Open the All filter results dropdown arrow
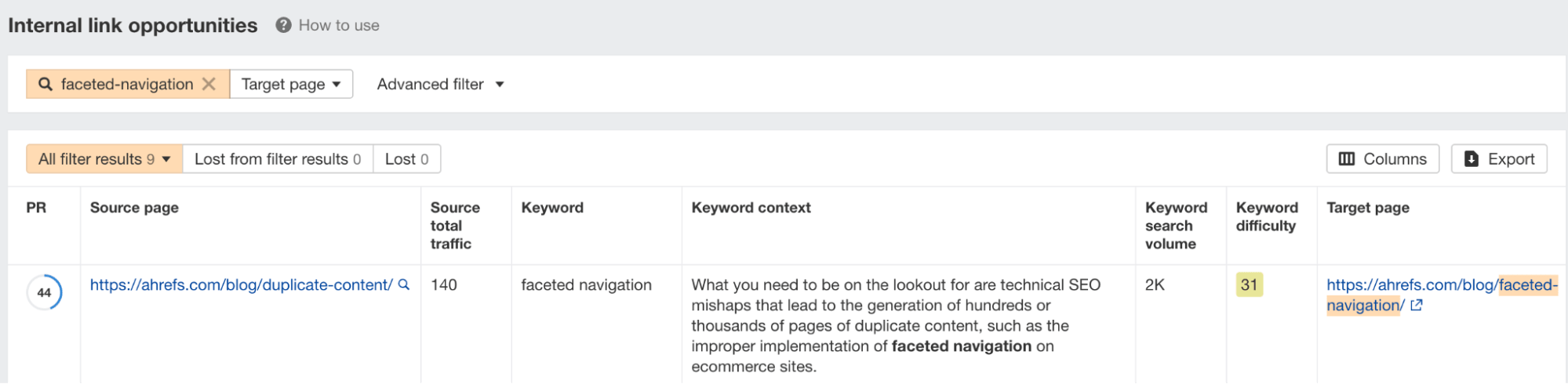The height and width of the screenshot is (384, 1568). coord(166,159)
